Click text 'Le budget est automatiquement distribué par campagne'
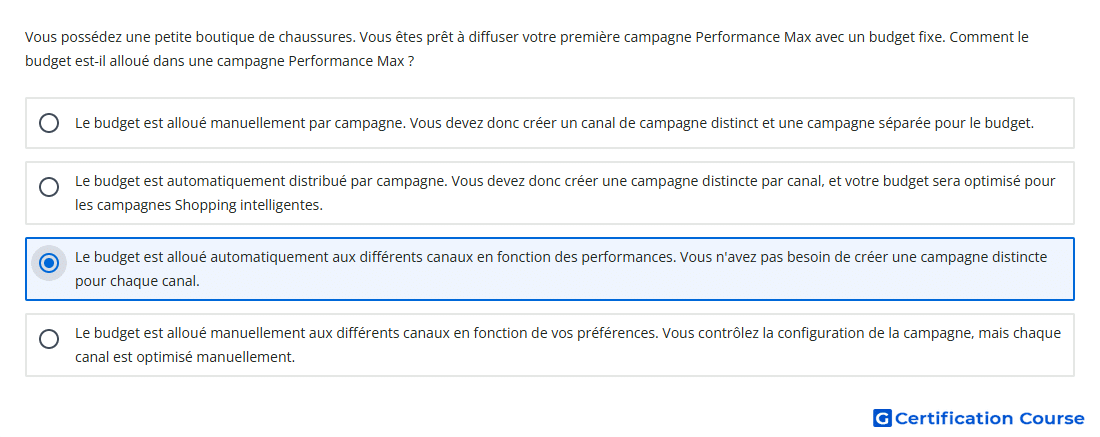This screenshot has height=437, width=1100. (x=260, y=181)
